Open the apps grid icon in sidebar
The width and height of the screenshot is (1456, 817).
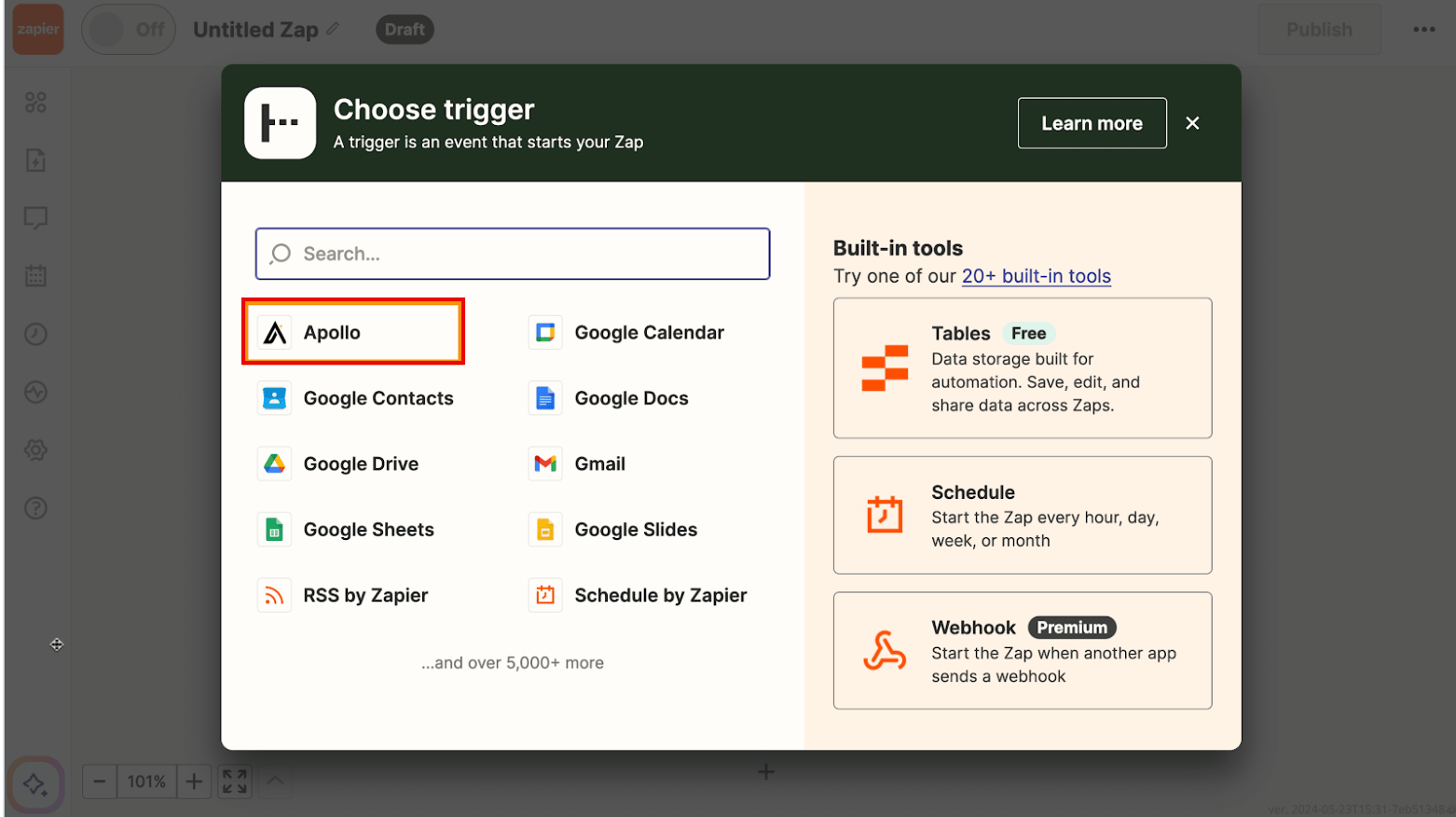point(35,103)
